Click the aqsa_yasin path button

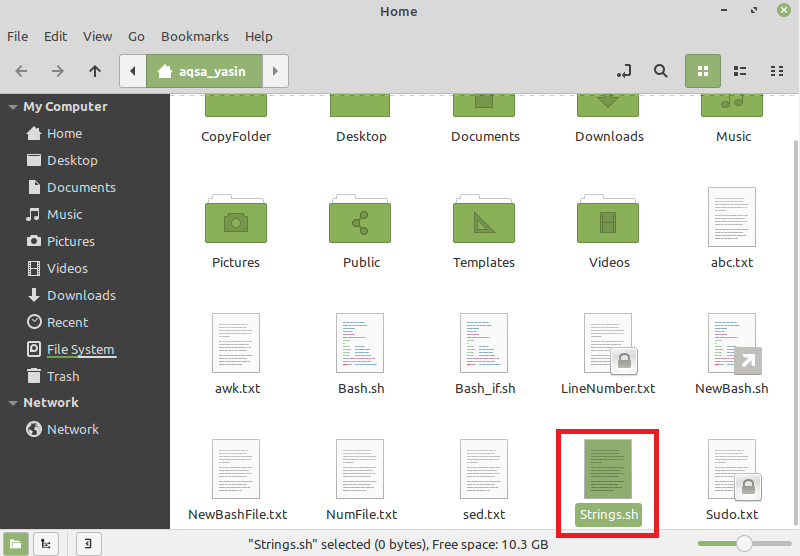[x=205, y=71]
